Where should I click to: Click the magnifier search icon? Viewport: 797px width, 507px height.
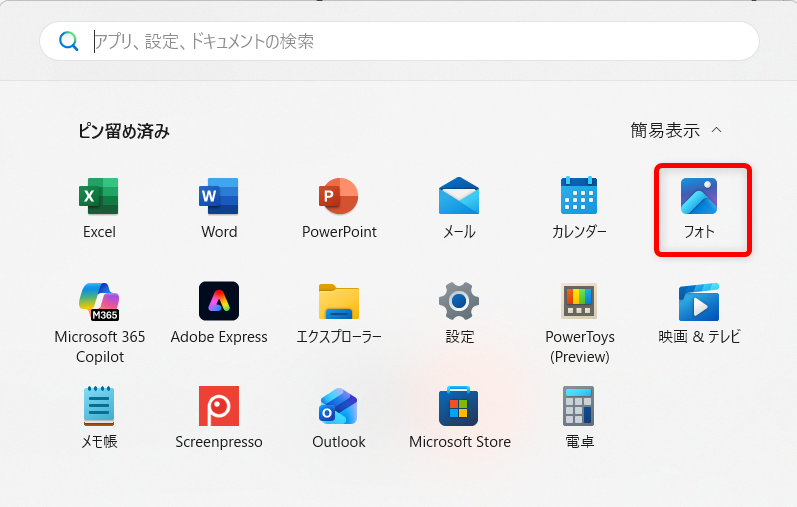69,41
